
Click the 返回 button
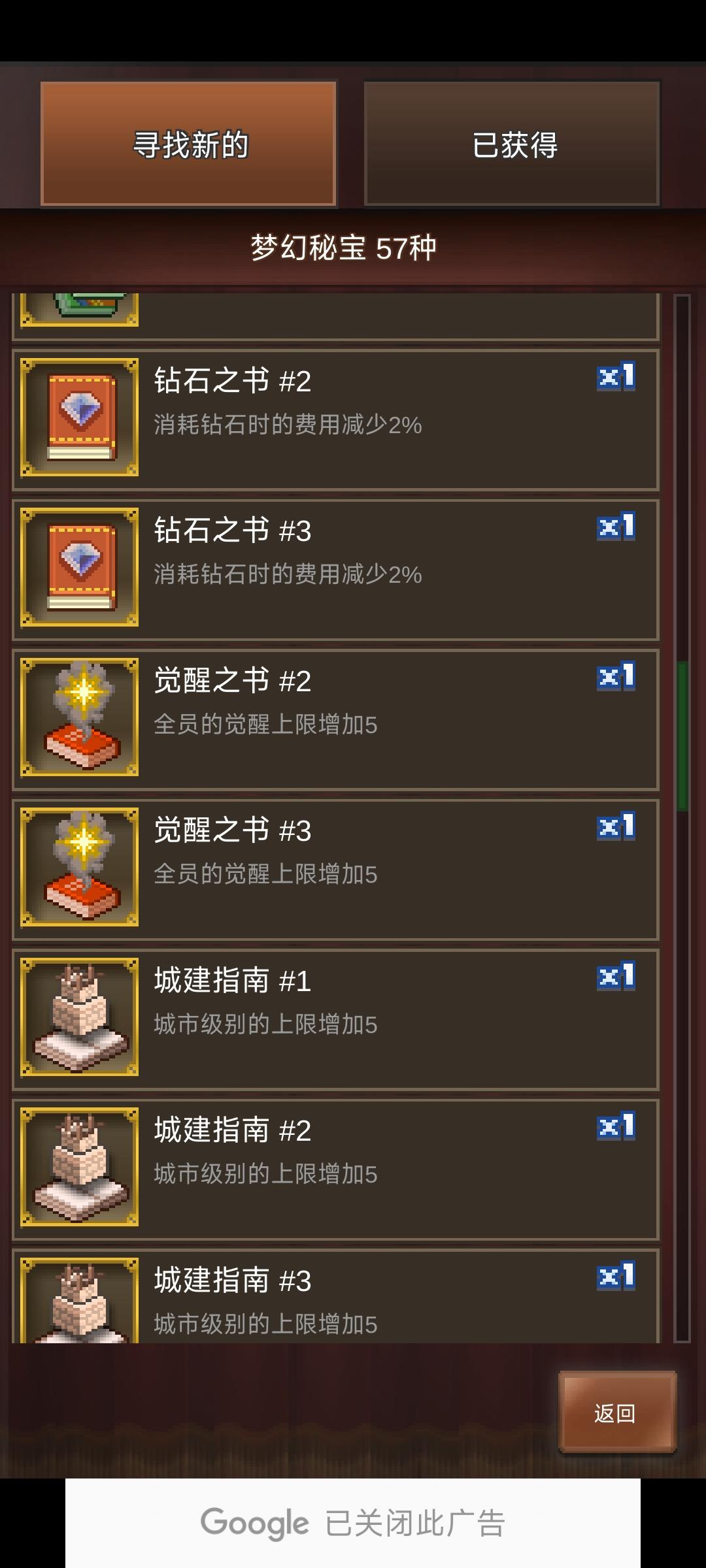click(x=617, y=1413)
